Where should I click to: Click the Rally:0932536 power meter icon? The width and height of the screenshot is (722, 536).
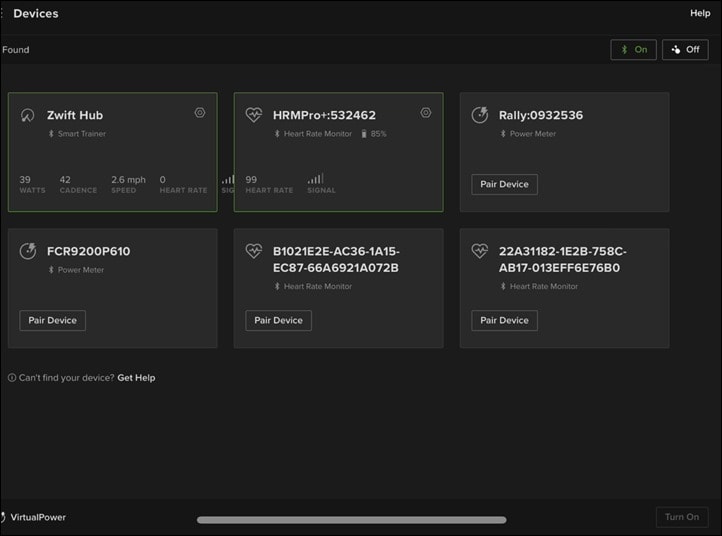tap(480, 115)
